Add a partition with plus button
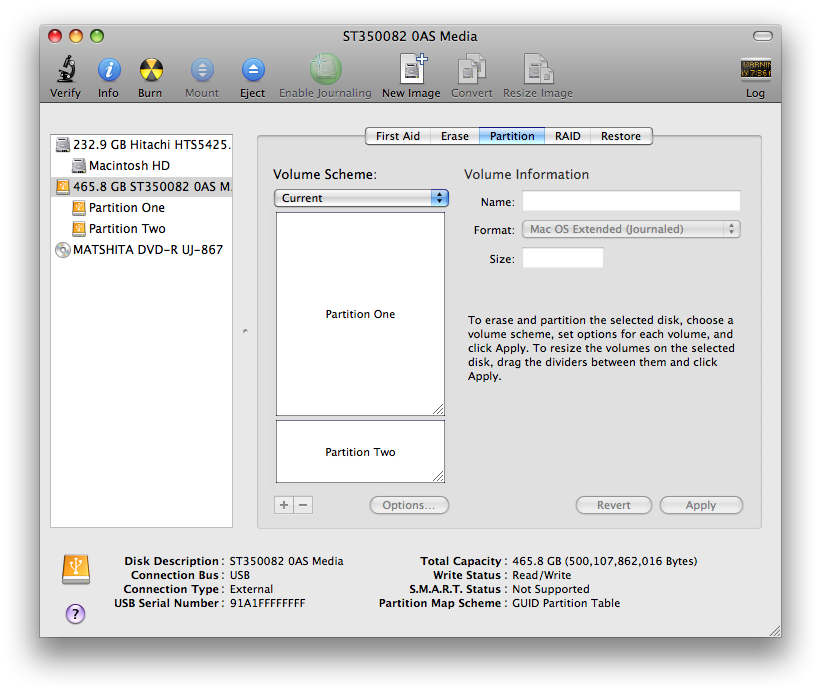Viewport: 821px width, 692px height. [x=284, y=505]
